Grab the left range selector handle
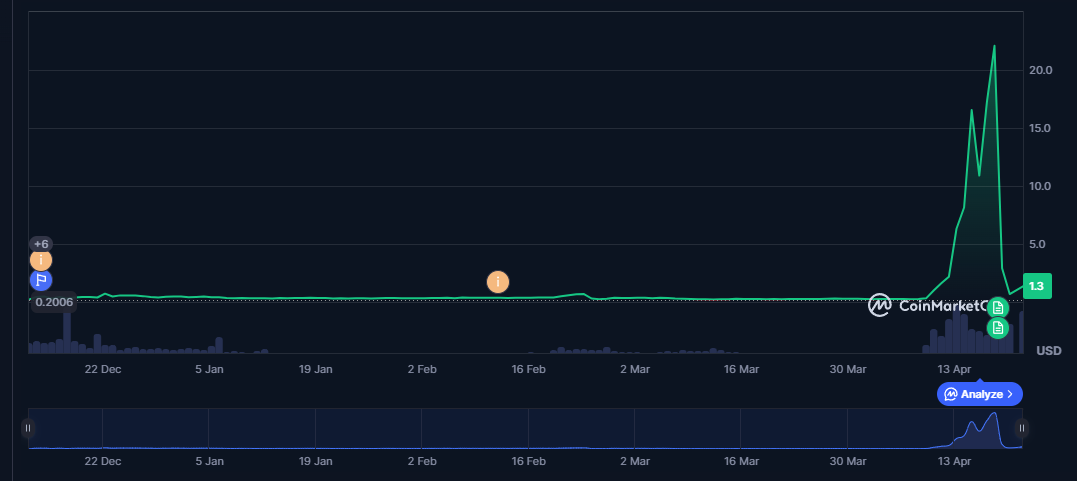Viewport: 1077px width, 481px height. 28,428
